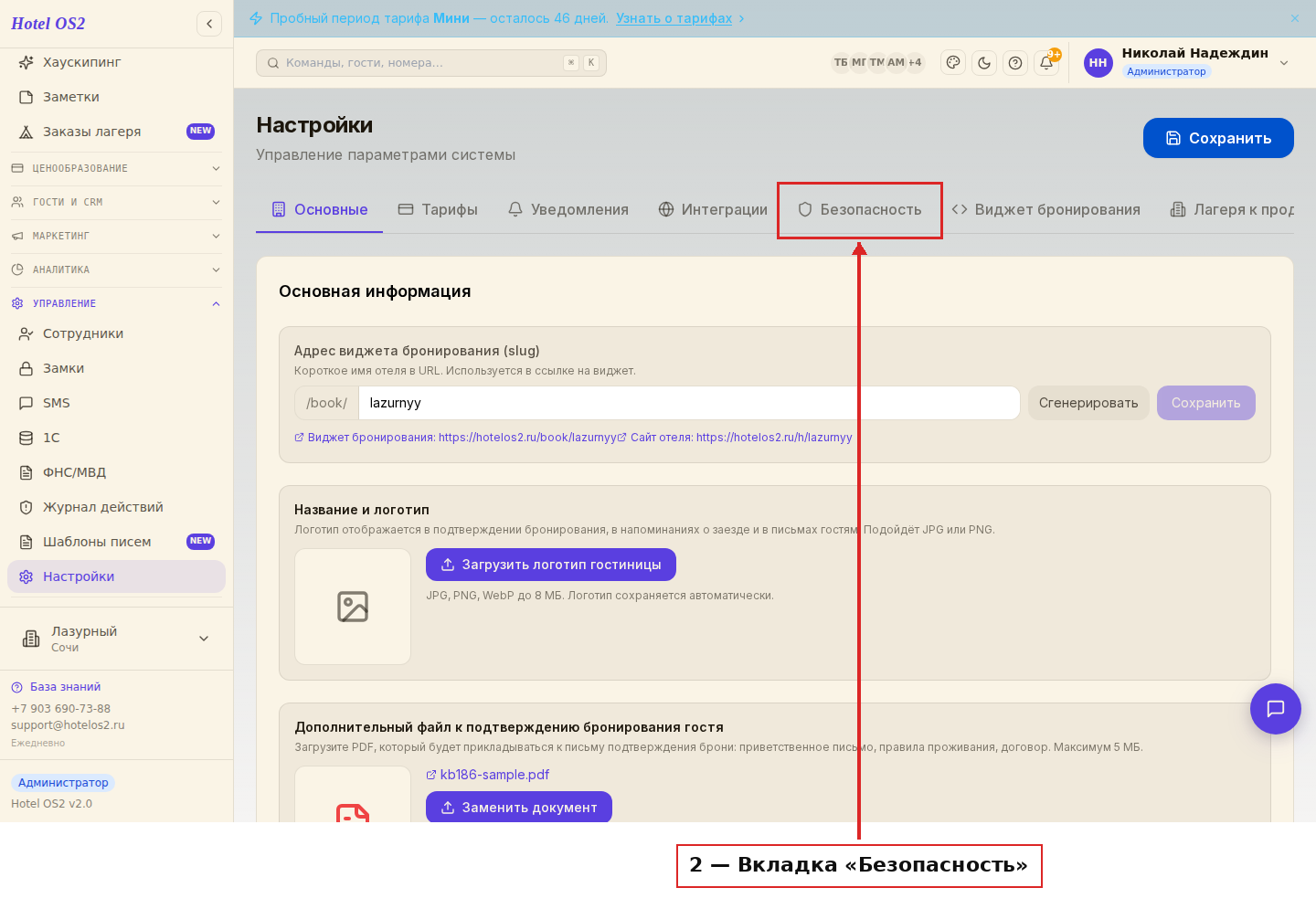Select Настройки in the sidebar
Image resolution: width=1316 pixels, height=909 pixels.
click(x=116, y=576)
